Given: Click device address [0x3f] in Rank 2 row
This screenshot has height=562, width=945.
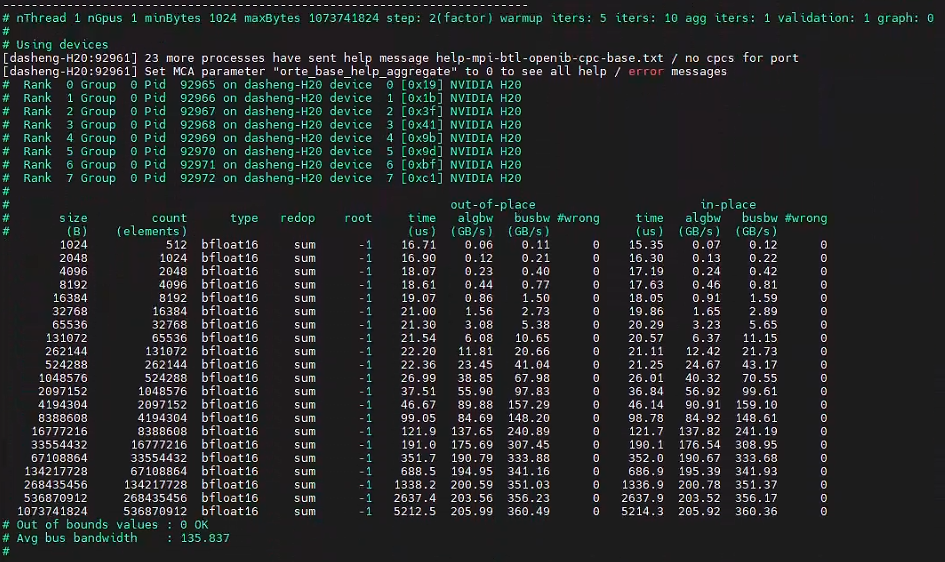Looking at the screenshot, I should pyautogui.click(x=422, y=111).
